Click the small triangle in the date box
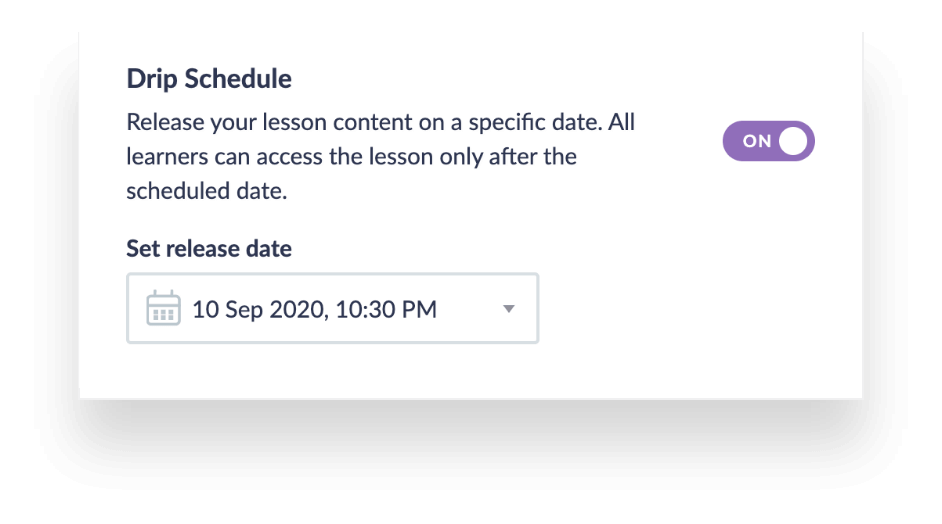This screenshot has width=942, height=524. click(509, 309)
